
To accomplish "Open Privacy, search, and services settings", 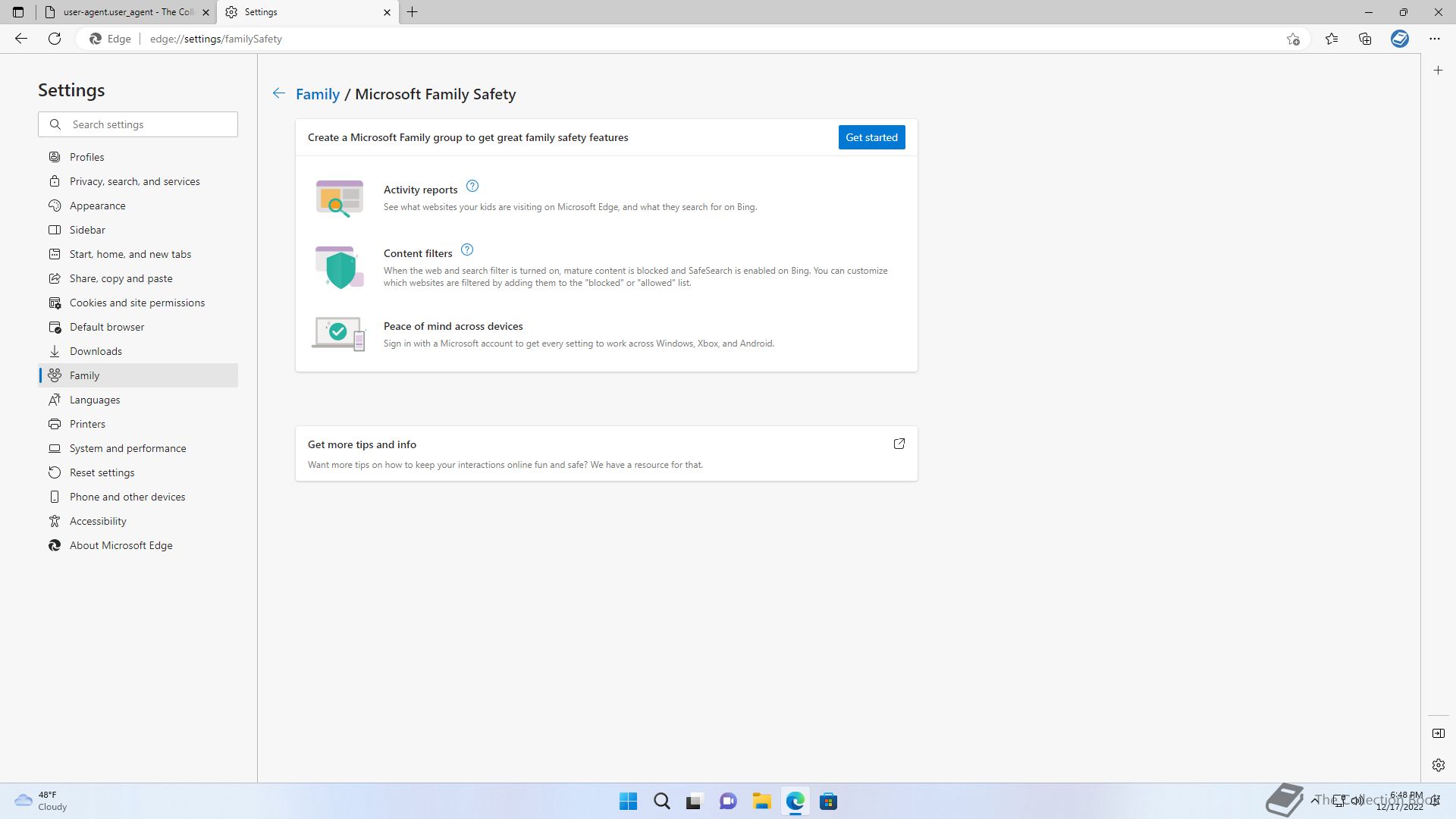I will [138, 181].
